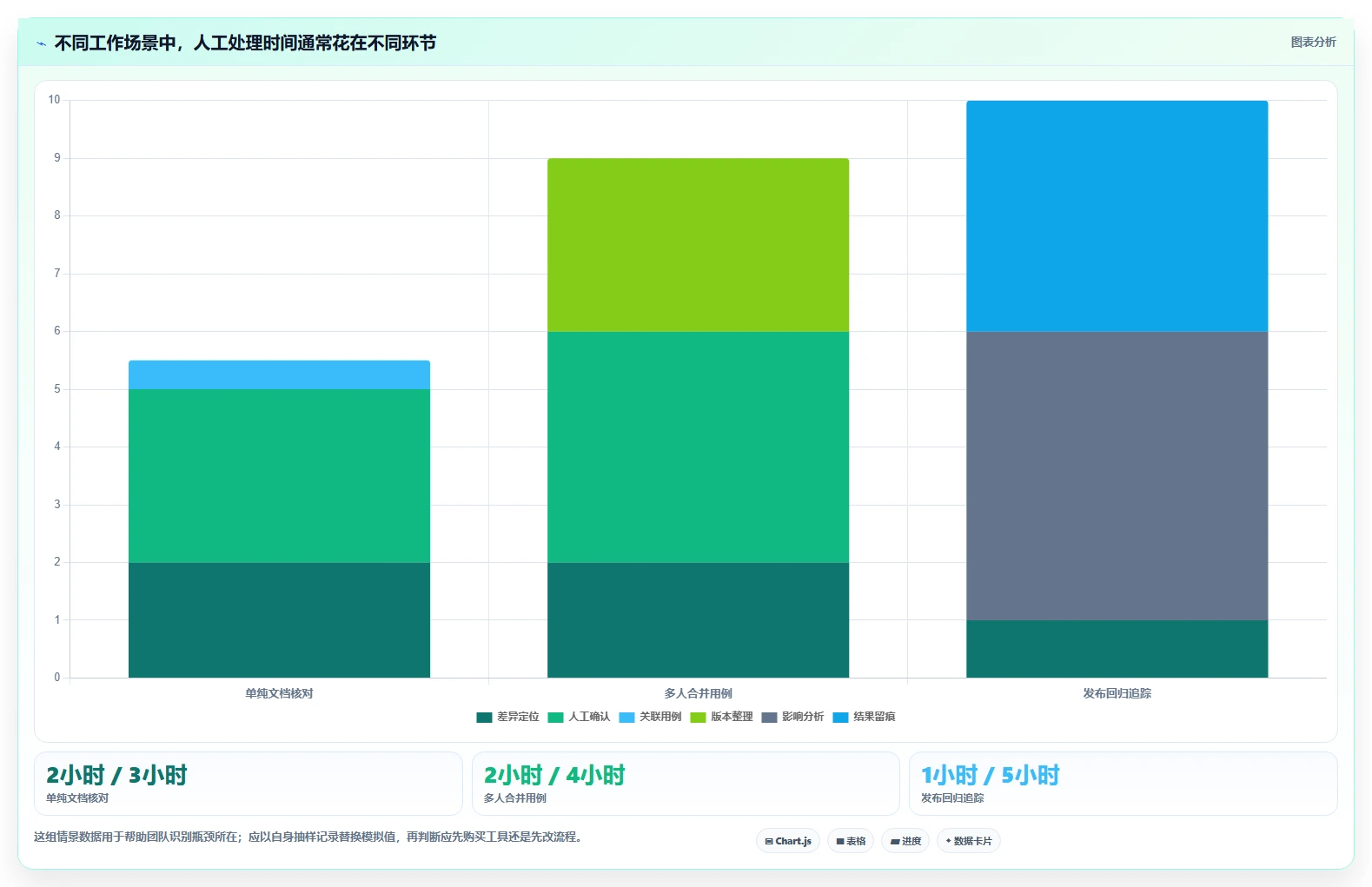The height and width of the screenshot is (887, 1372).
Task: Select the Chart.js tag
Action: [x=788, y=841]
